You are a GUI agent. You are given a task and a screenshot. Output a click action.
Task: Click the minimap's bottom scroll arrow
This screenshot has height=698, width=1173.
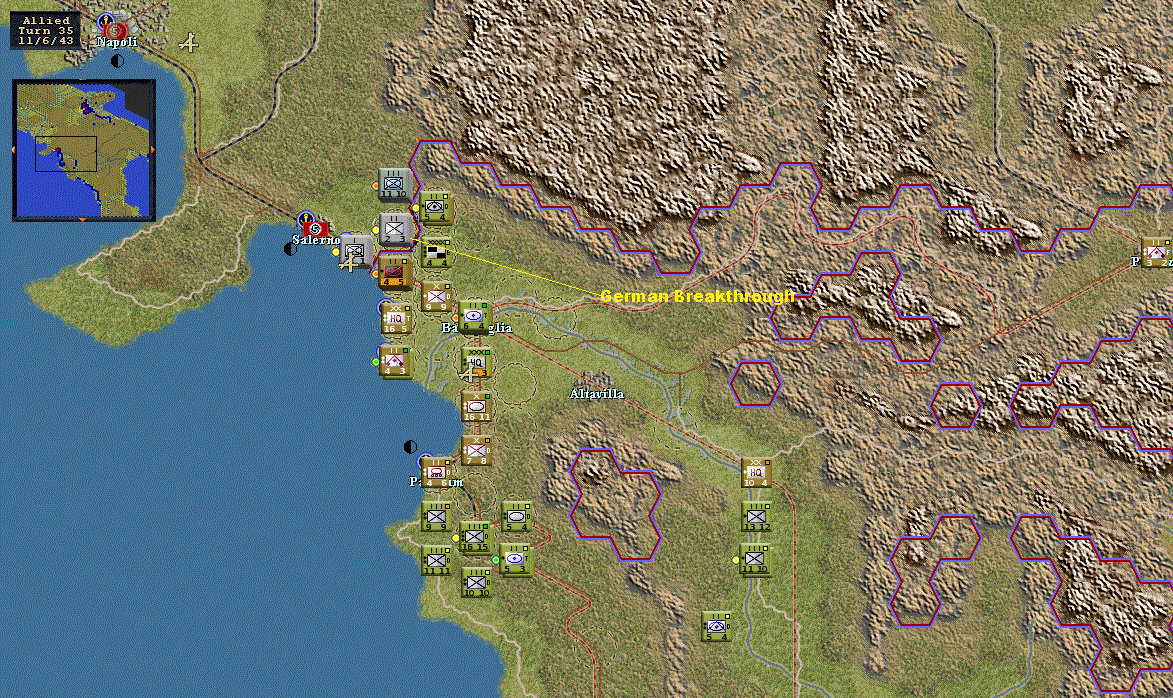84,218
